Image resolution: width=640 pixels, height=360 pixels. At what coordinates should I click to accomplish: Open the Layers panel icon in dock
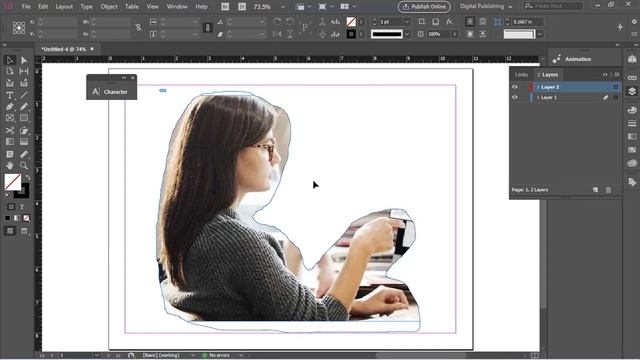point(632,91)
